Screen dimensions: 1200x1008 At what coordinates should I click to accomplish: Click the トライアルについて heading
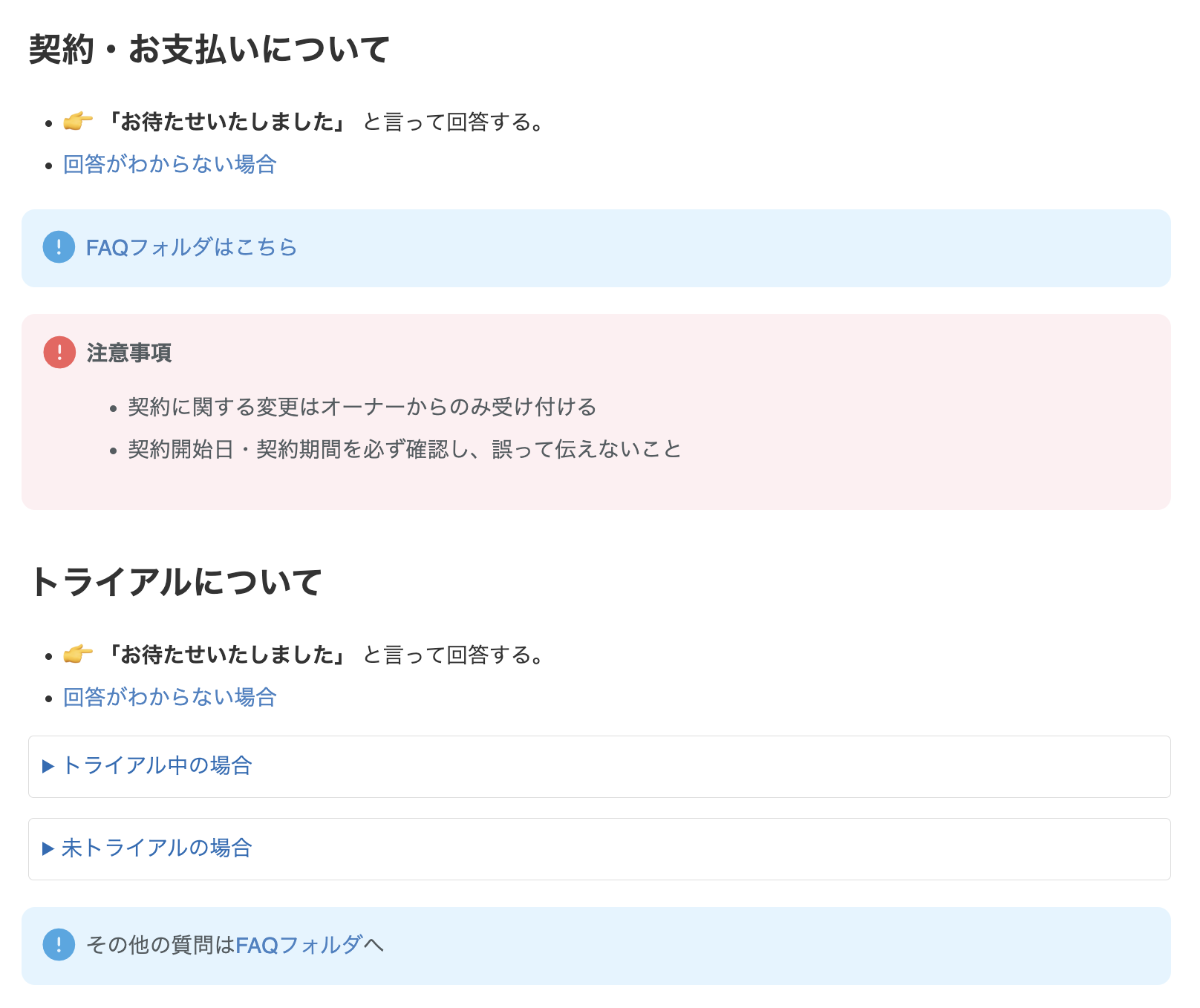point(175,581)
